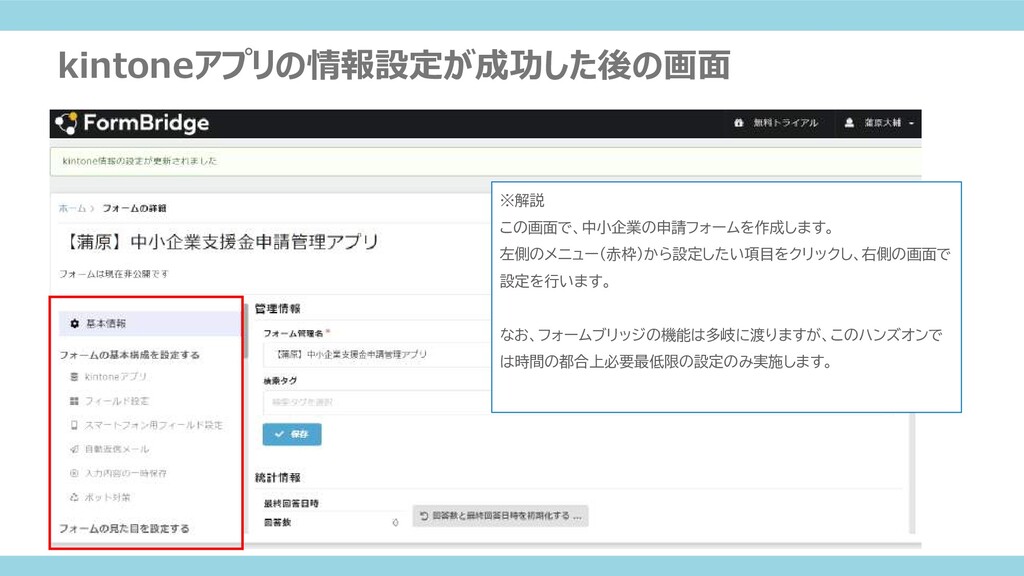Click the 管理情報 heading
1024x576 pixels.
(278, 309)
